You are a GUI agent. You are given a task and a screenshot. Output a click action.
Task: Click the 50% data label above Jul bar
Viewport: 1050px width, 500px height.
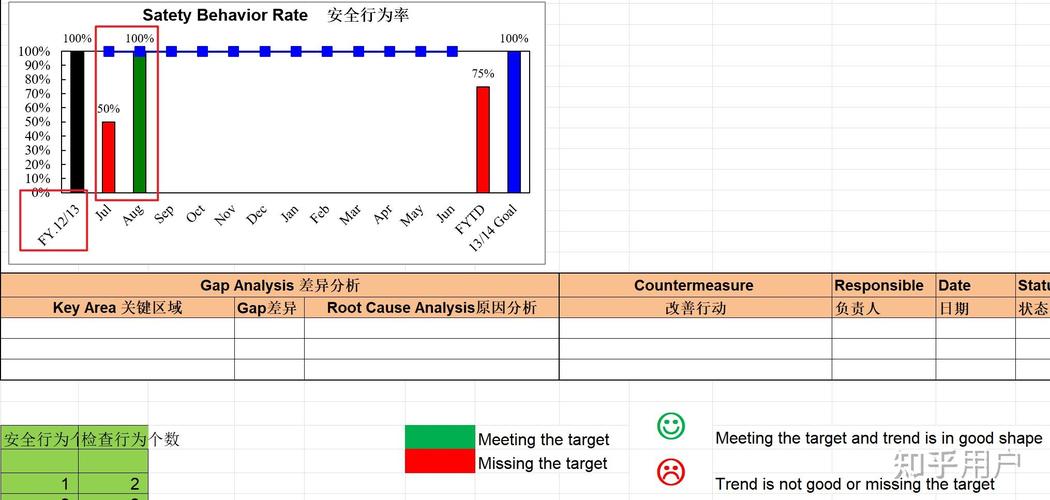pyautogui.click(x=108, y=108)
